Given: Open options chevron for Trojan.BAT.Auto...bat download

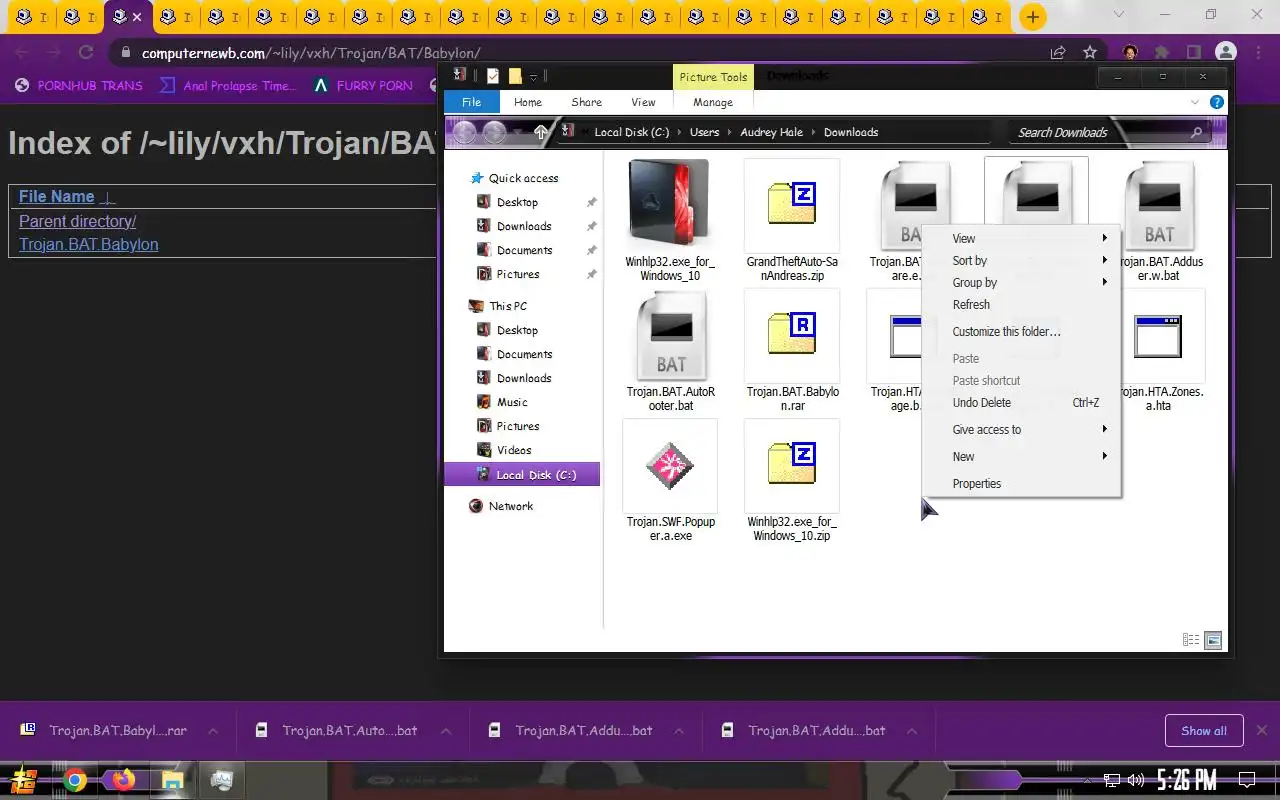Looking at the screenshot, I should [446, 731].
